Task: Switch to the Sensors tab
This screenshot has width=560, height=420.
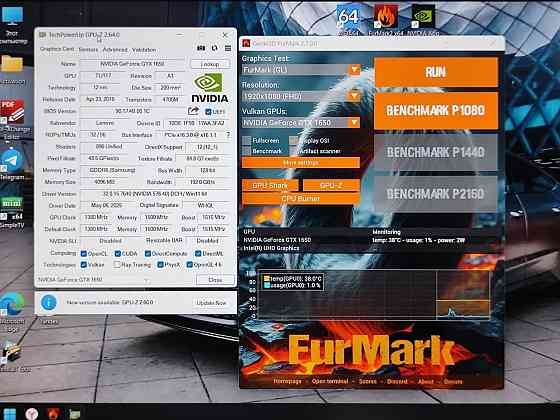Action: [88, 50]
